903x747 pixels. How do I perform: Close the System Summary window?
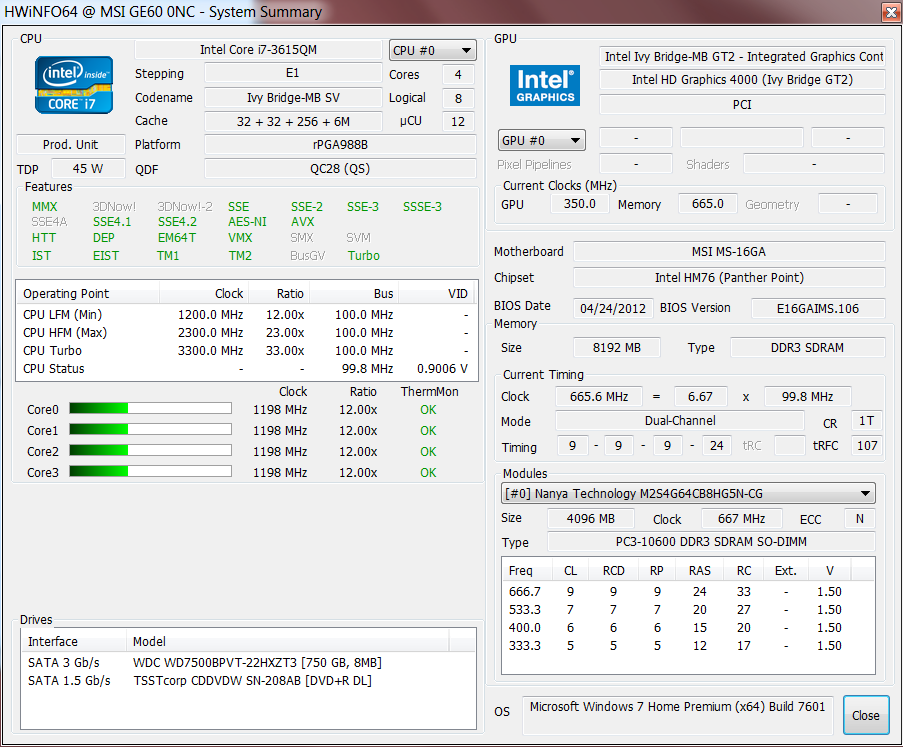tap(891, 12)
